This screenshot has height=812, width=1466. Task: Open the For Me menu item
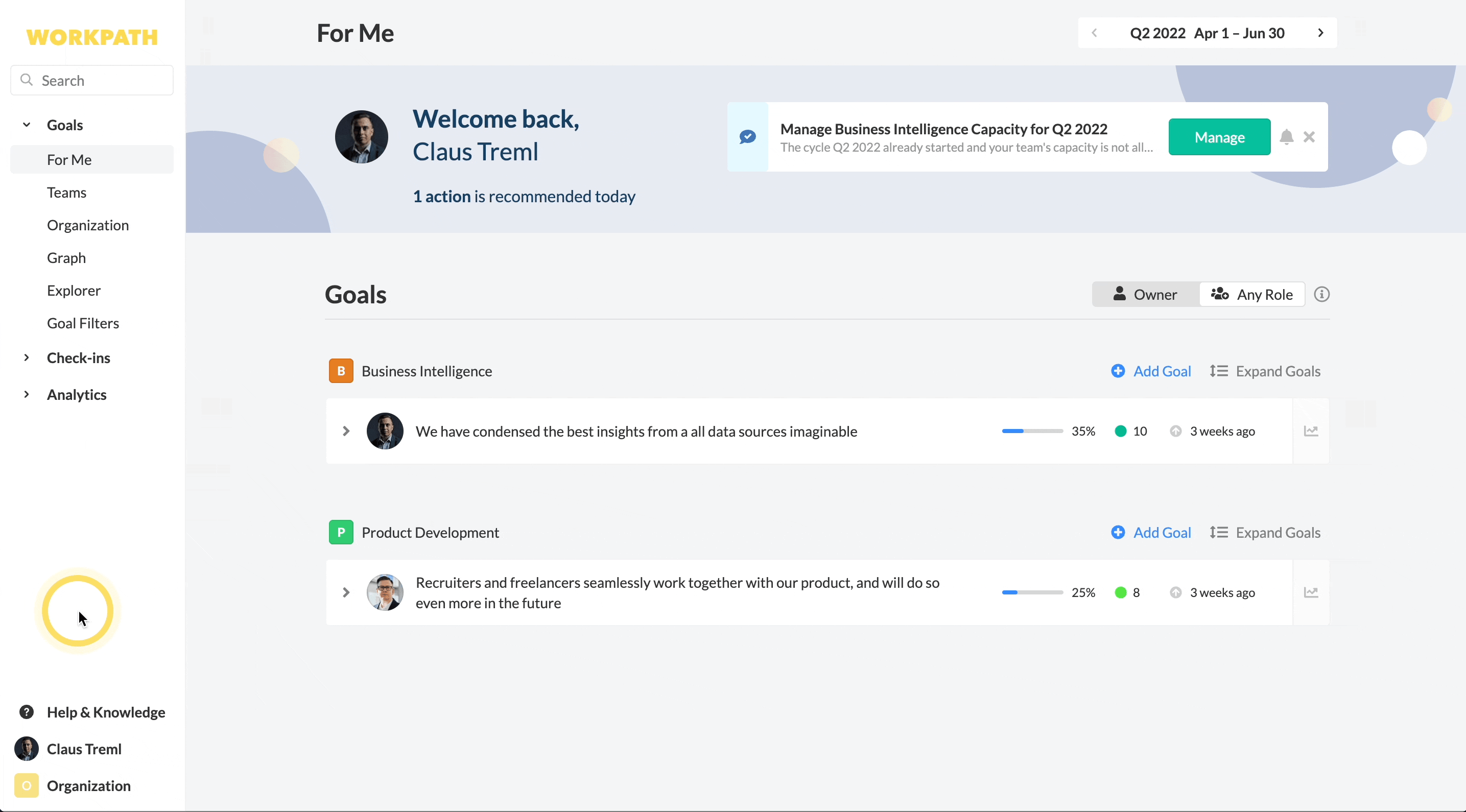[92, 159]
